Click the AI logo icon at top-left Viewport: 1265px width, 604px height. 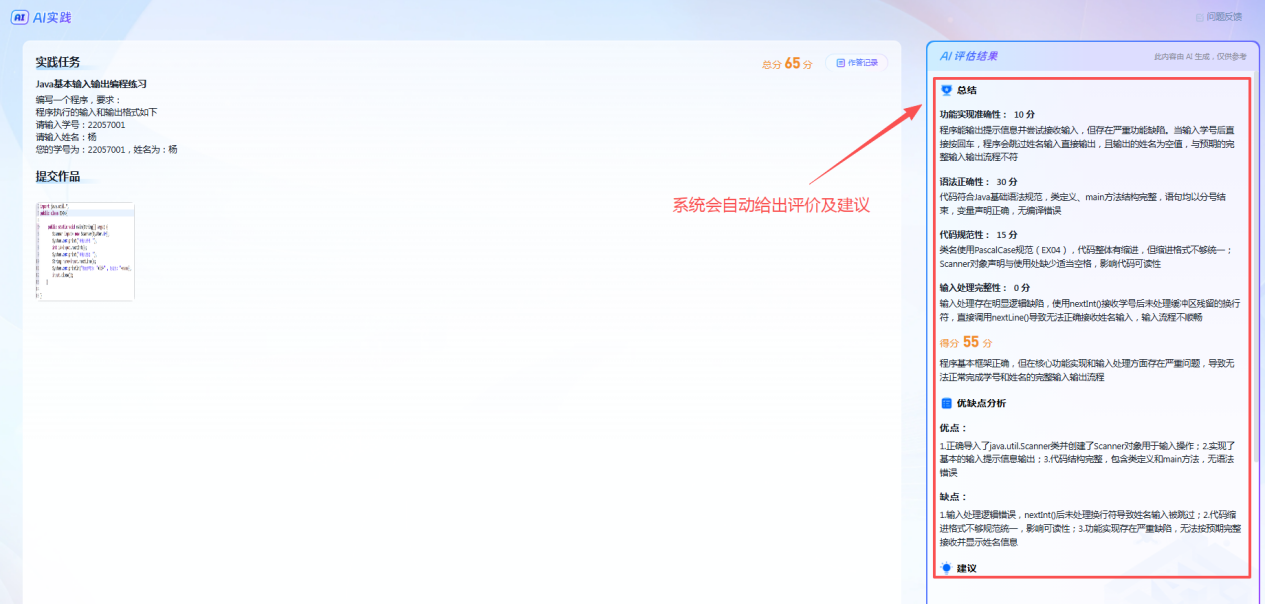(x=19, y=17)
